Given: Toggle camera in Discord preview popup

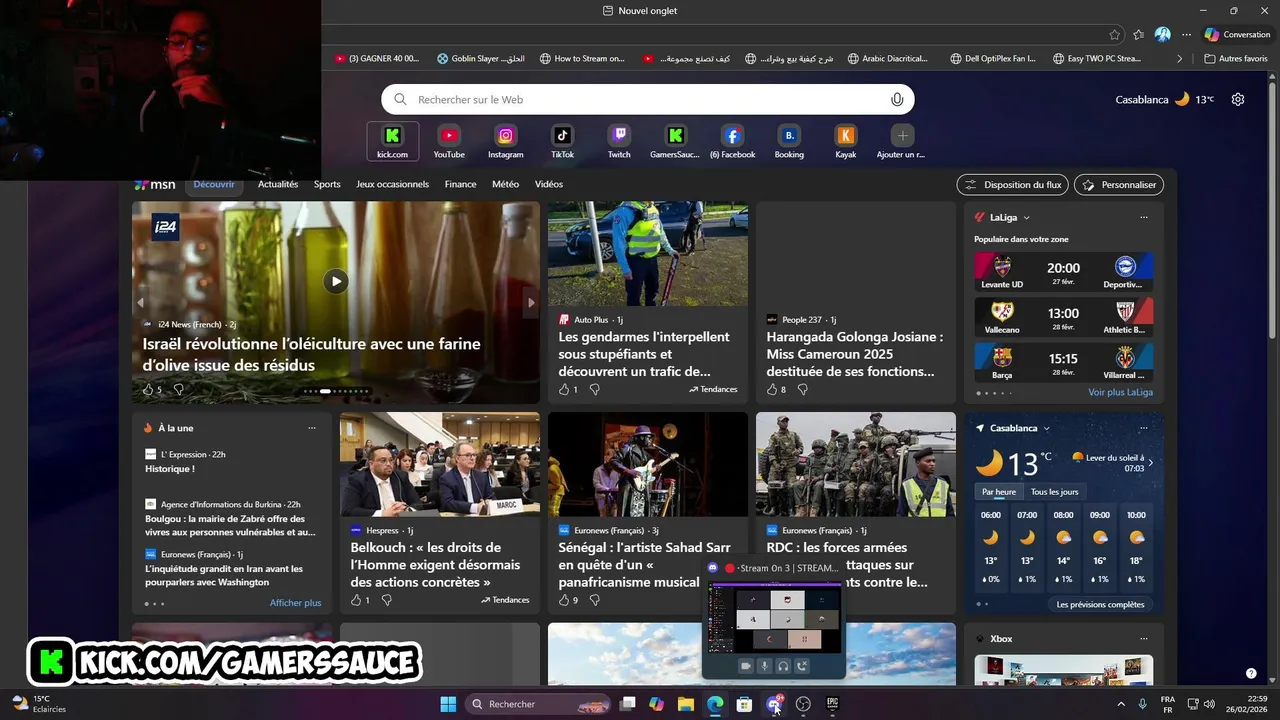Looking at the screenshot, I should coord(745,666).
